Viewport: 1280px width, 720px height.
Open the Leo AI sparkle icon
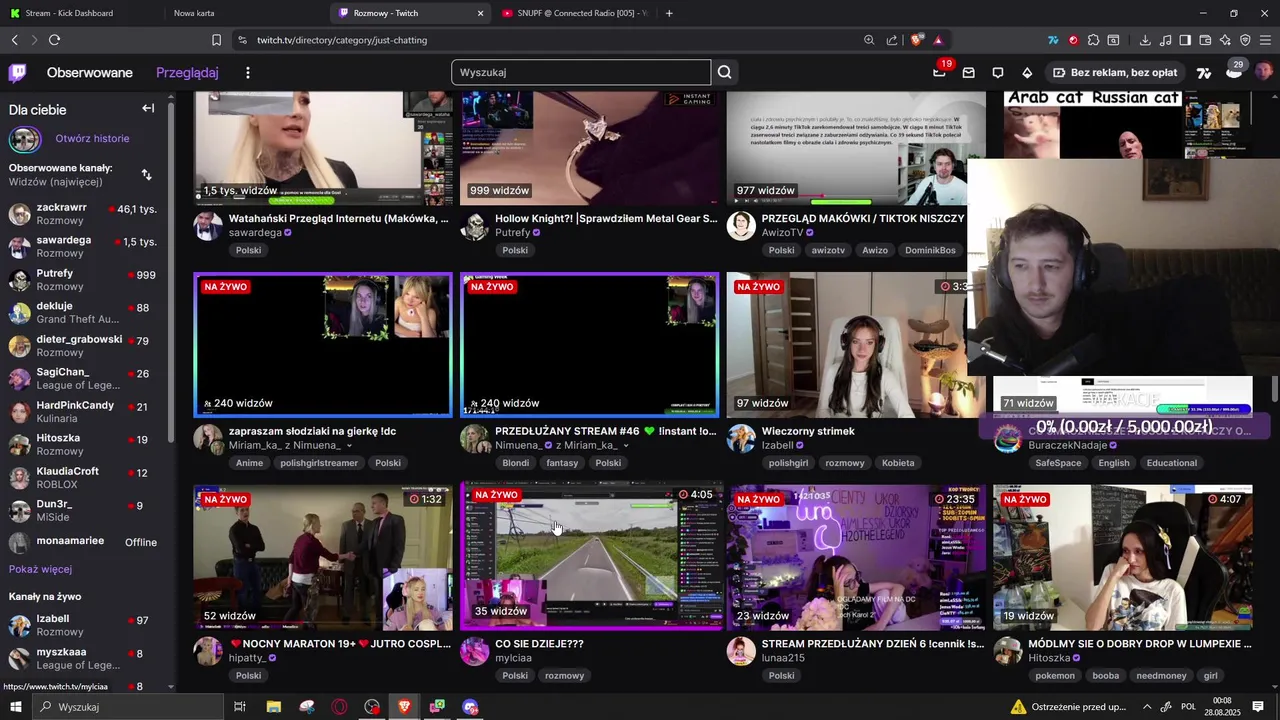[x=1225, y=40]
